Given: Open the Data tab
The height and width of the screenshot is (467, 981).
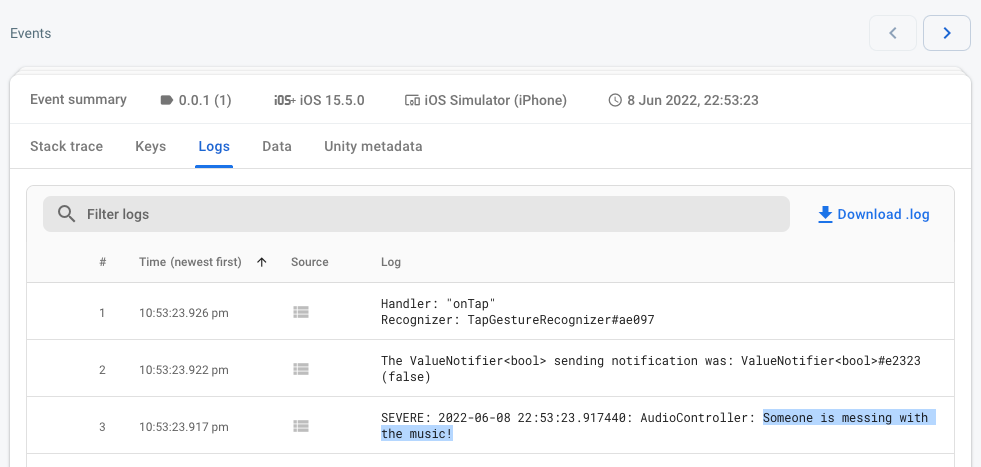Looking at the screenshot, I should 277,146.
